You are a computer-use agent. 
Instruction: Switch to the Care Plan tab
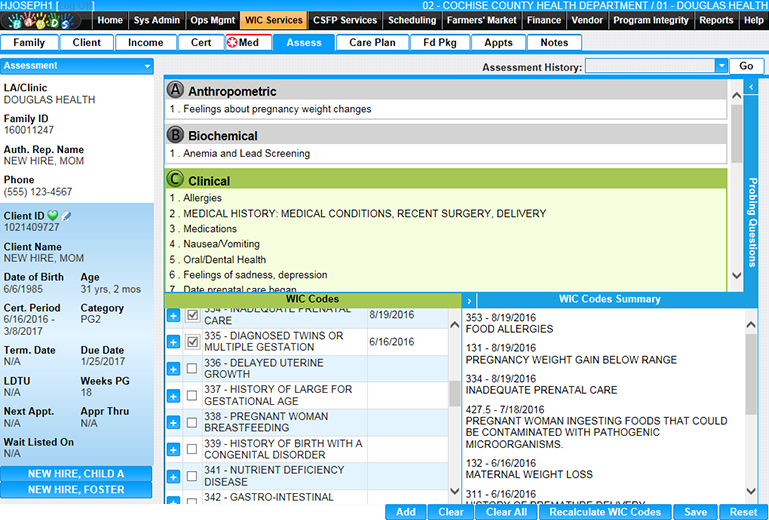372,42
